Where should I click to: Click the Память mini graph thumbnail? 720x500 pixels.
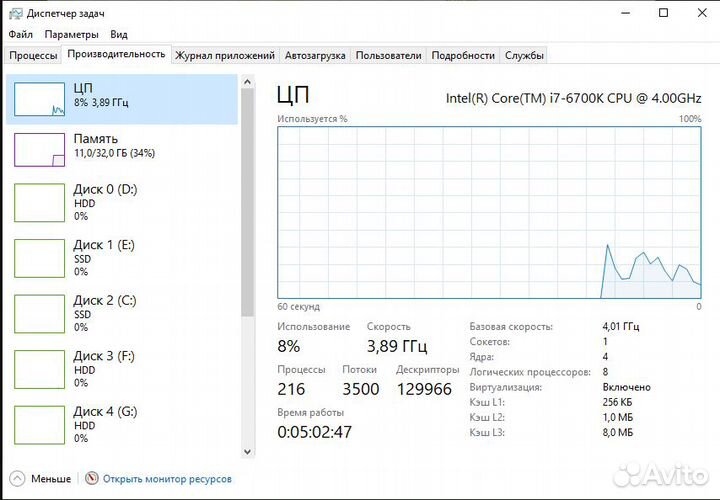[39, 150]
